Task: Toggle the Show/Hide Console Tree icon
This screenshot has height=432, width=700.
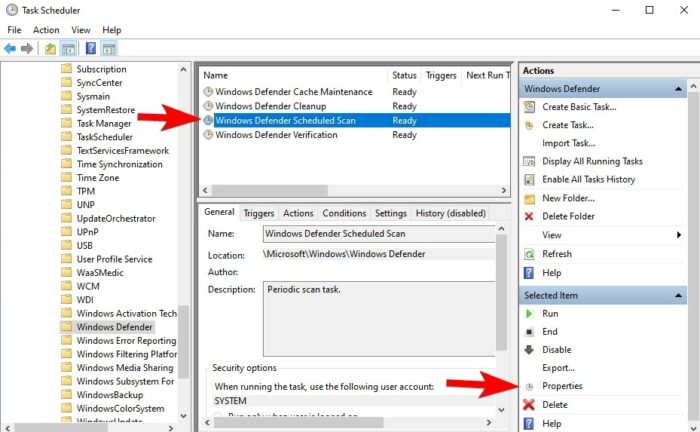Action: [x=68, y=49]
